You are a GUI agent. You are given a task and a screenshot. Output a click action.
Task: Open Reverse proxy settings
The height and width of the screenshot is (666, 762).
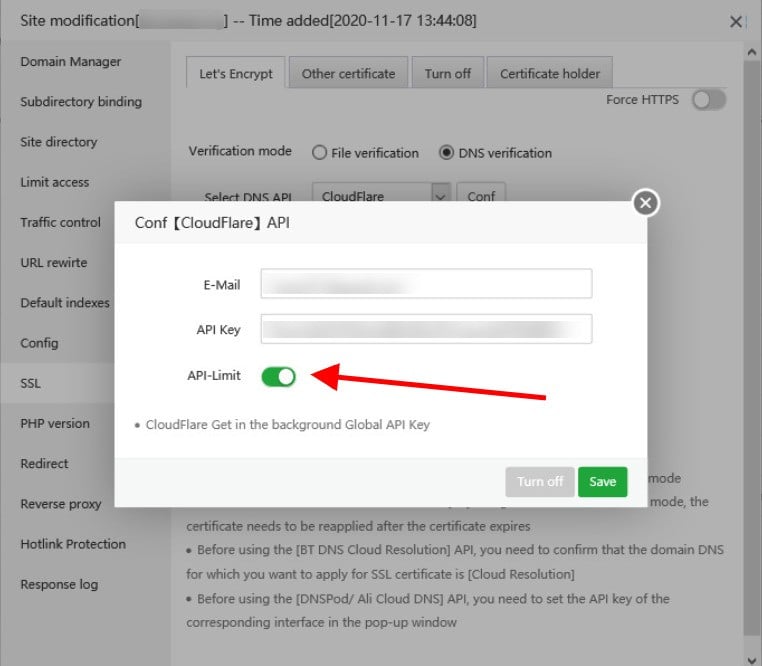click(x=61, y=504)
